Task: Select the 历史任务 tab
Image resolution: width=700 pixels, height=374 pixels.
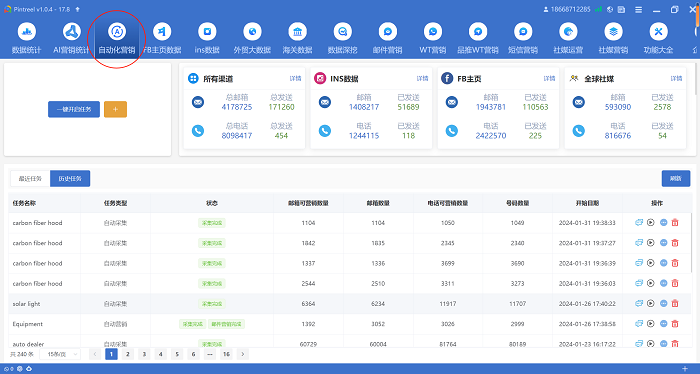Action: pyautogui.click(x=70, y=179)
